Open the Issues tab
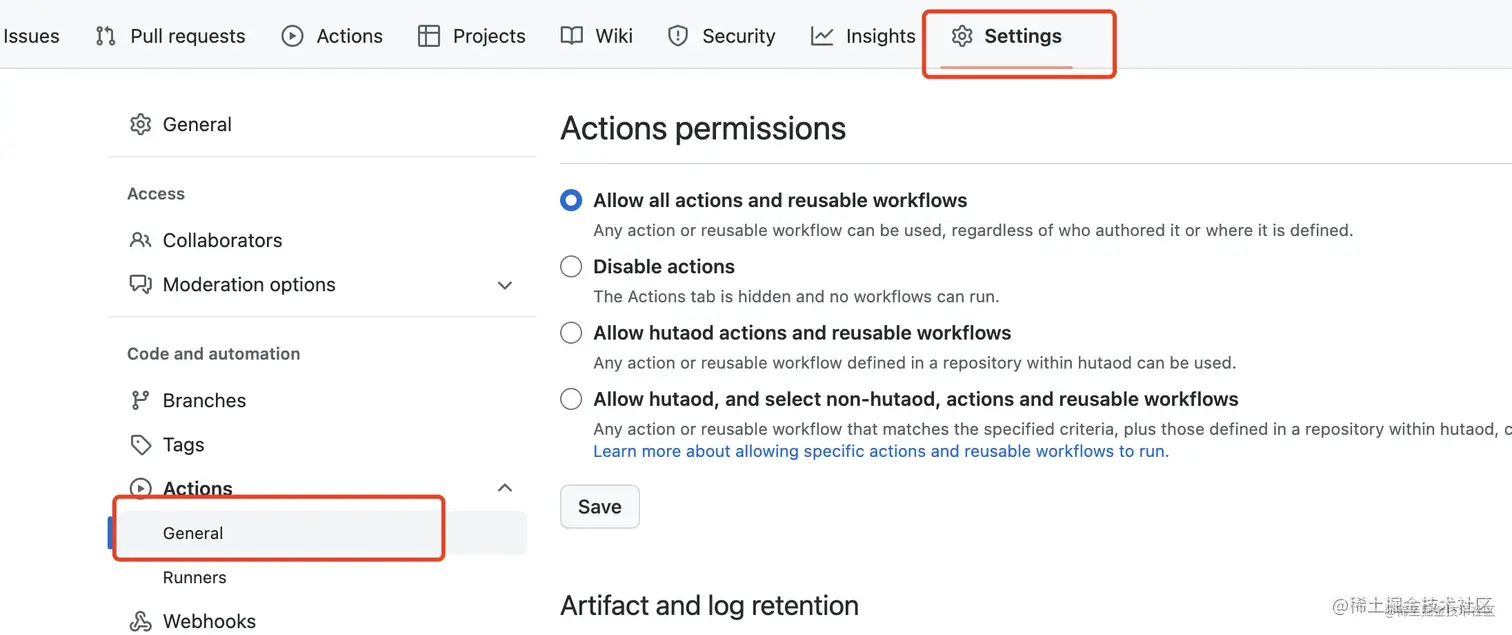 30,36
